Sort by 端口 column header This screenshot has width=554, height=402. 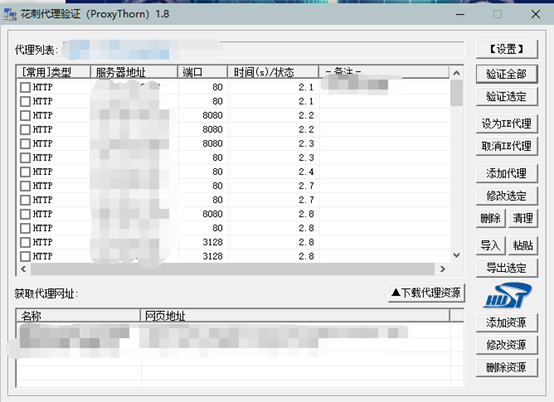[x=202, y=72]
